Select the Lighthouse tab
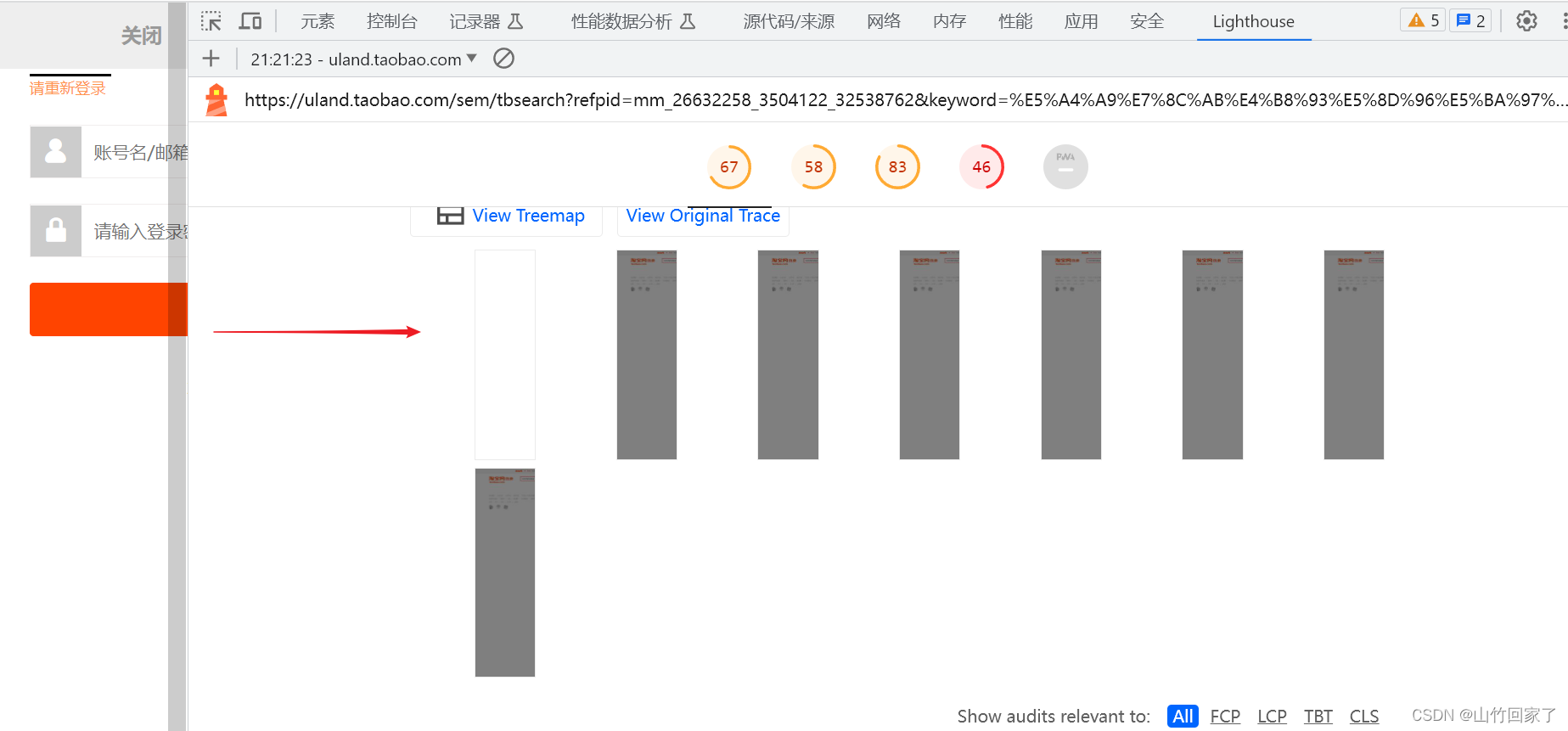The height and width of the screenshot is (731, 1568). 1254,21
